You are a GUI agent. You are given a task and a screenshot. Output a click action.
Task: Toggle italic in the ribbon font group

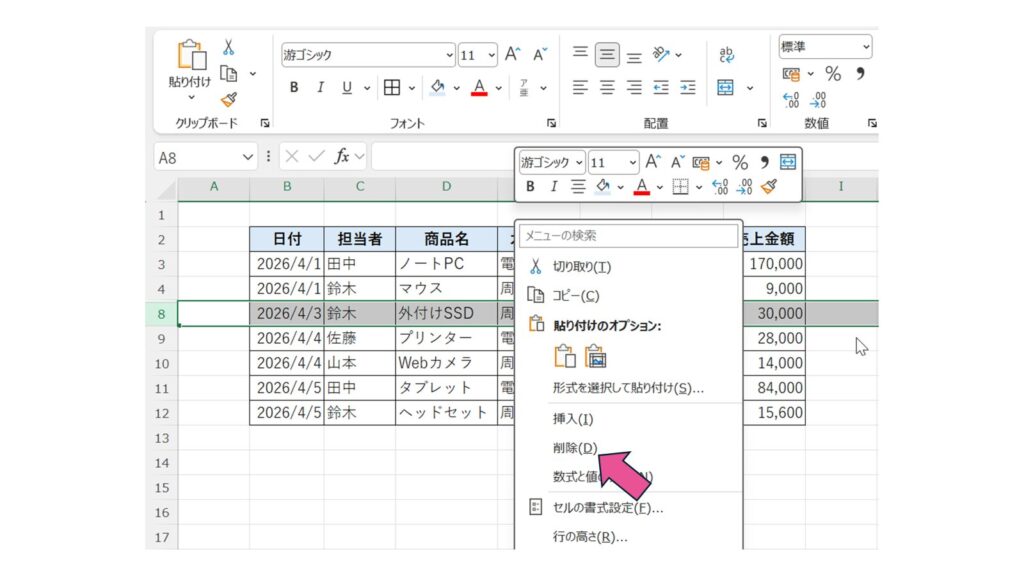(x=320, y=87)
